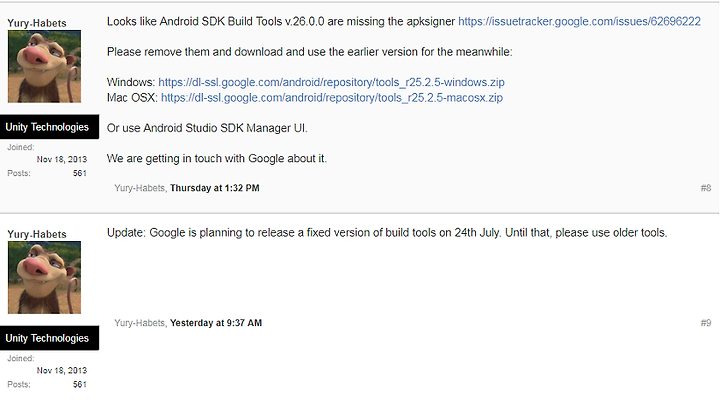Click Yury-Habets avatar in post #9
Viewport: 720px width, 404px height.
44,278
